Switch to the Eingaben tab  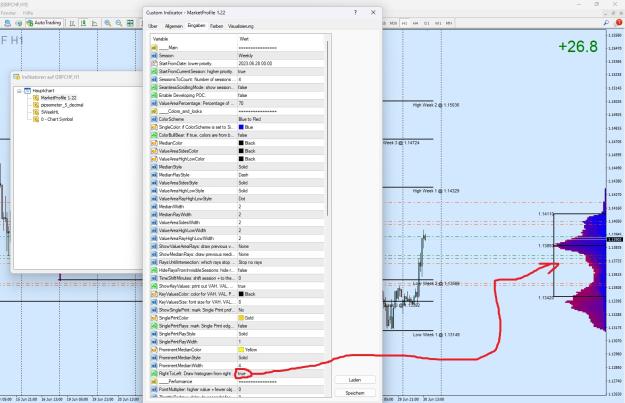tap(196, 26)
